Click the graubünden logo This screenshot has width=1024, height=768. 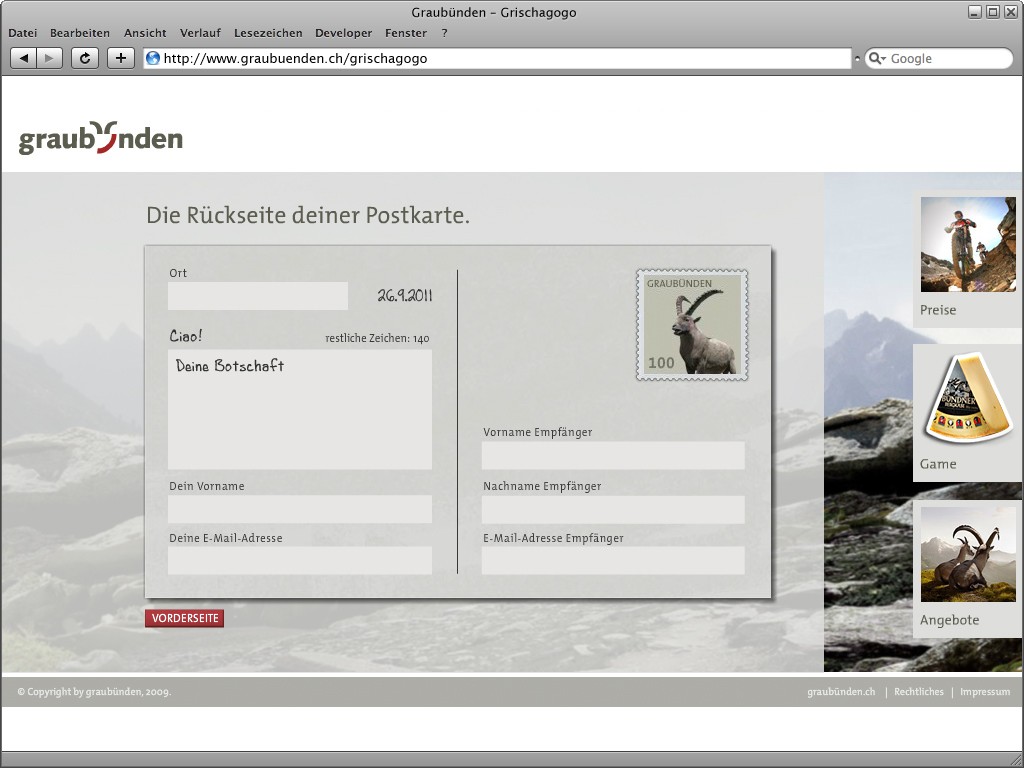(101, 138)
